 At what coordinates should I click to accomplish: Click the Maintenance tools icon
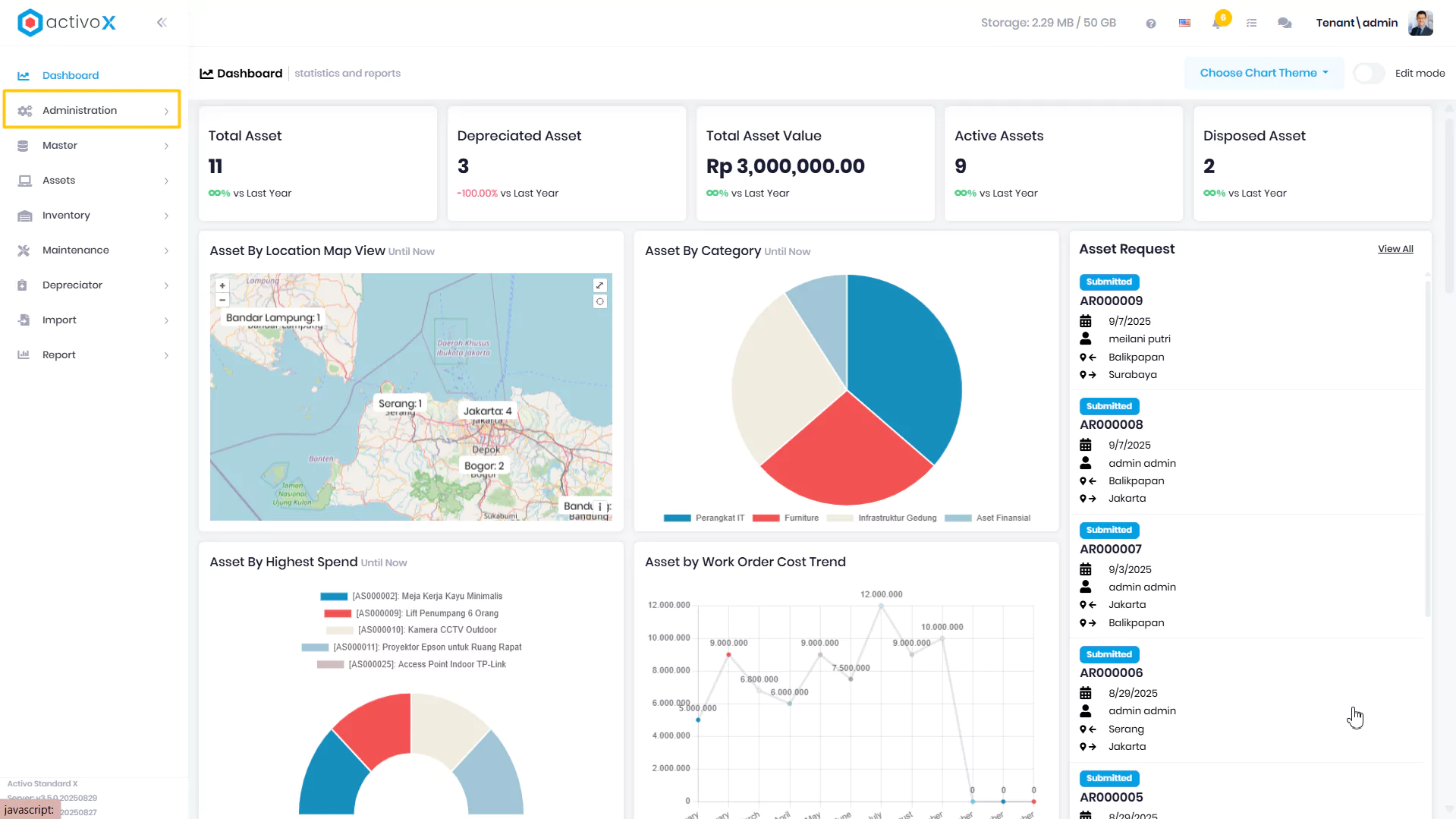coord(24,250)
